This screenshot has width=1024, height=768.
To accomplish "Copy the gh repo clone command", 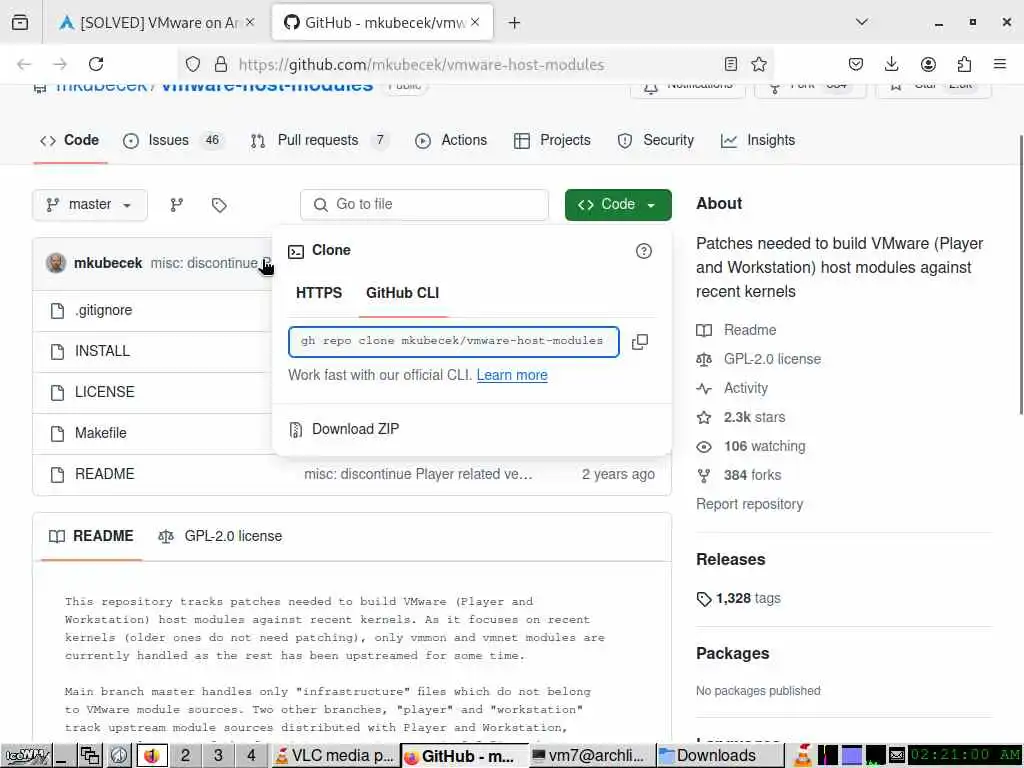I will pyautogui.click(x=640, y=342).
